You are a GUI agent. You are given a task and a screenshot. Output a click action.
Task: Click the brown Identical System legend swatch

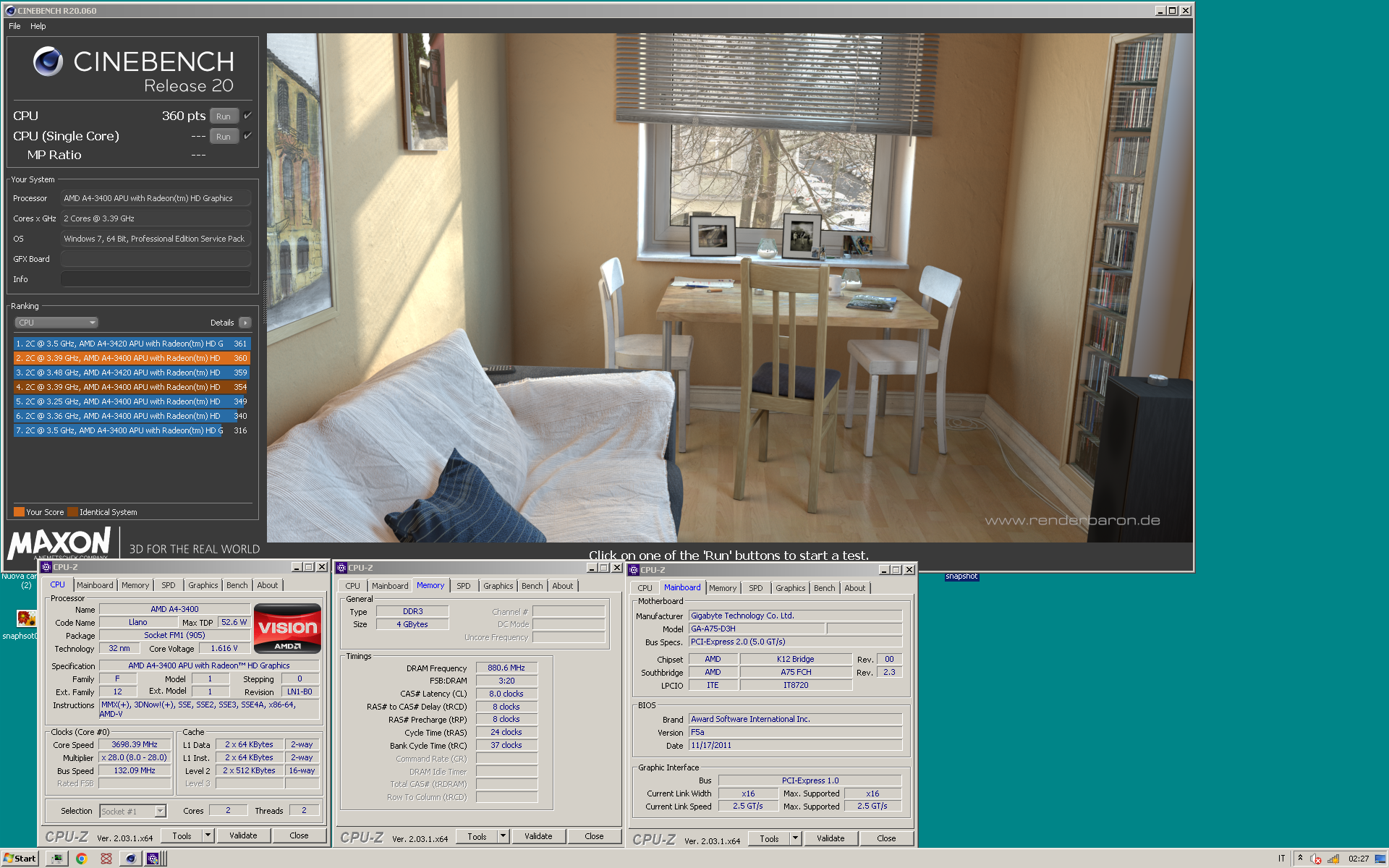tap(72, 512)
